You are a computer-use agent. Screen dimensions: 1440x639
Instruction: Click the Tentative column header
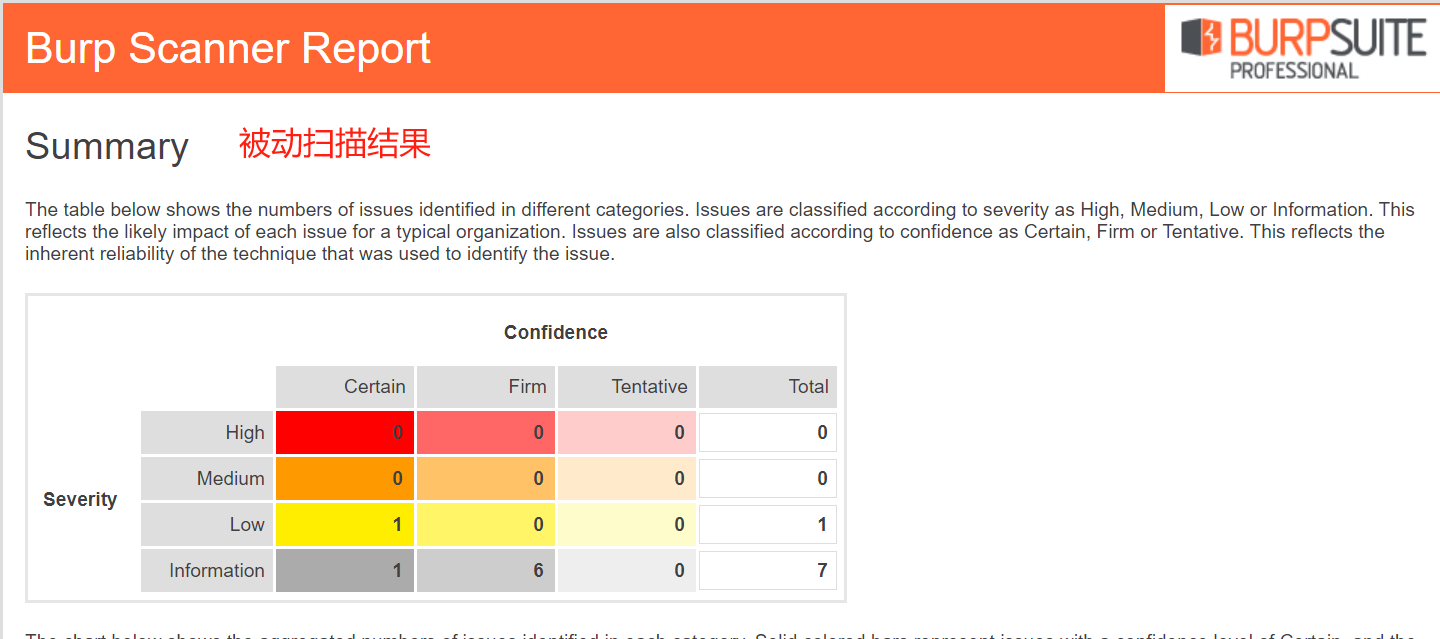point(627,387)
